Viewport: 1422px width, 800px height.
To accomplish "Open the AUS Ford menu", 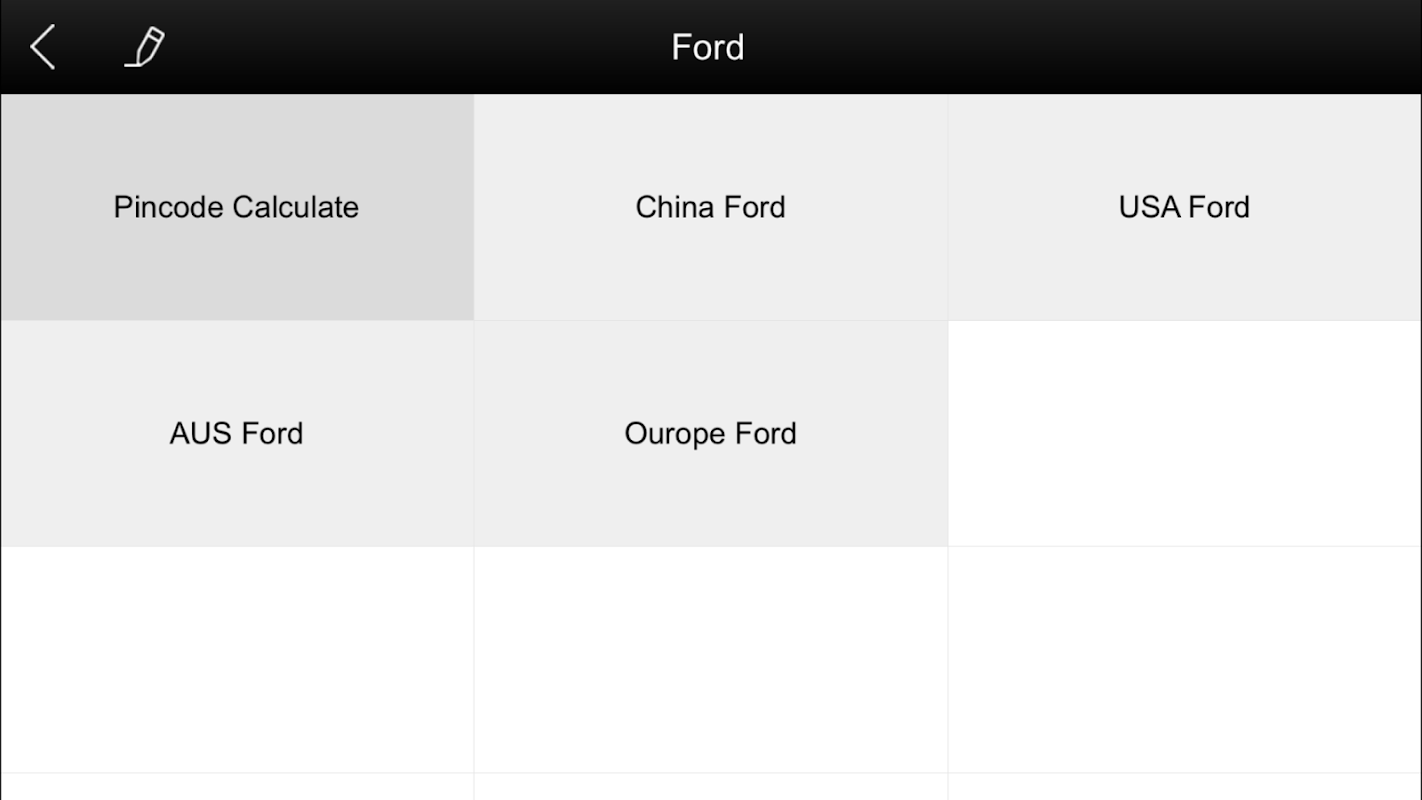I will click(236, 433).
